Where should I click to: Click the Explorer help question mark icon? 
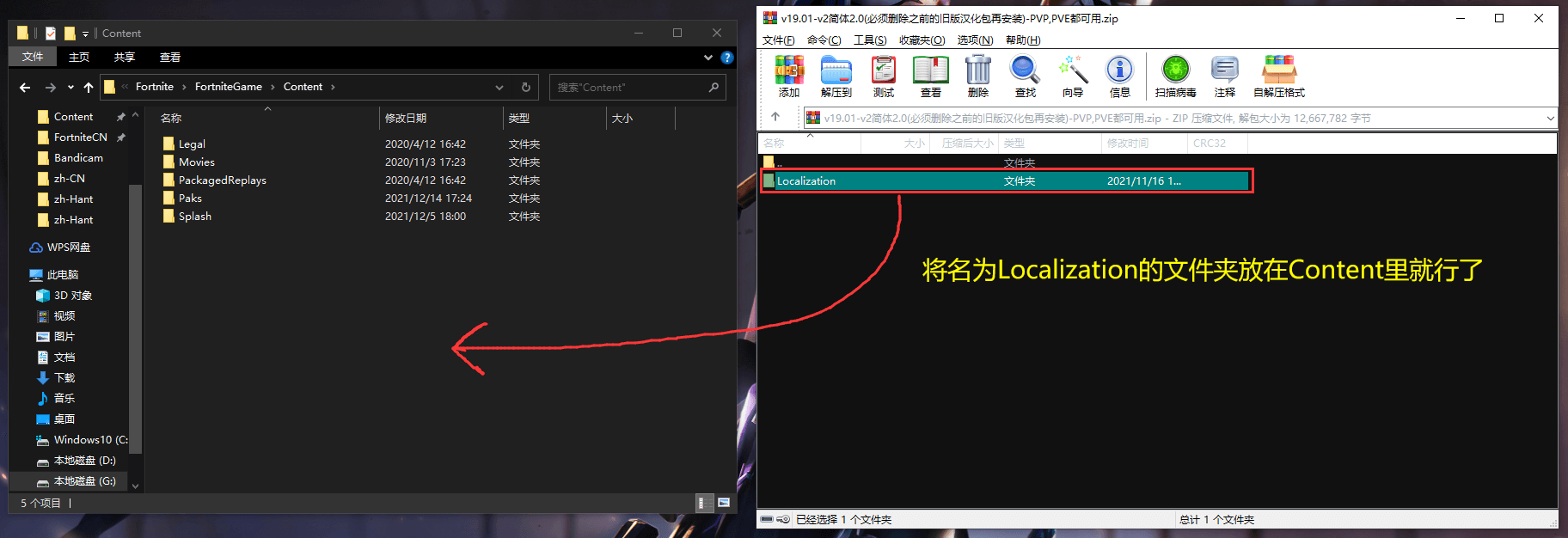coord(727,58)
